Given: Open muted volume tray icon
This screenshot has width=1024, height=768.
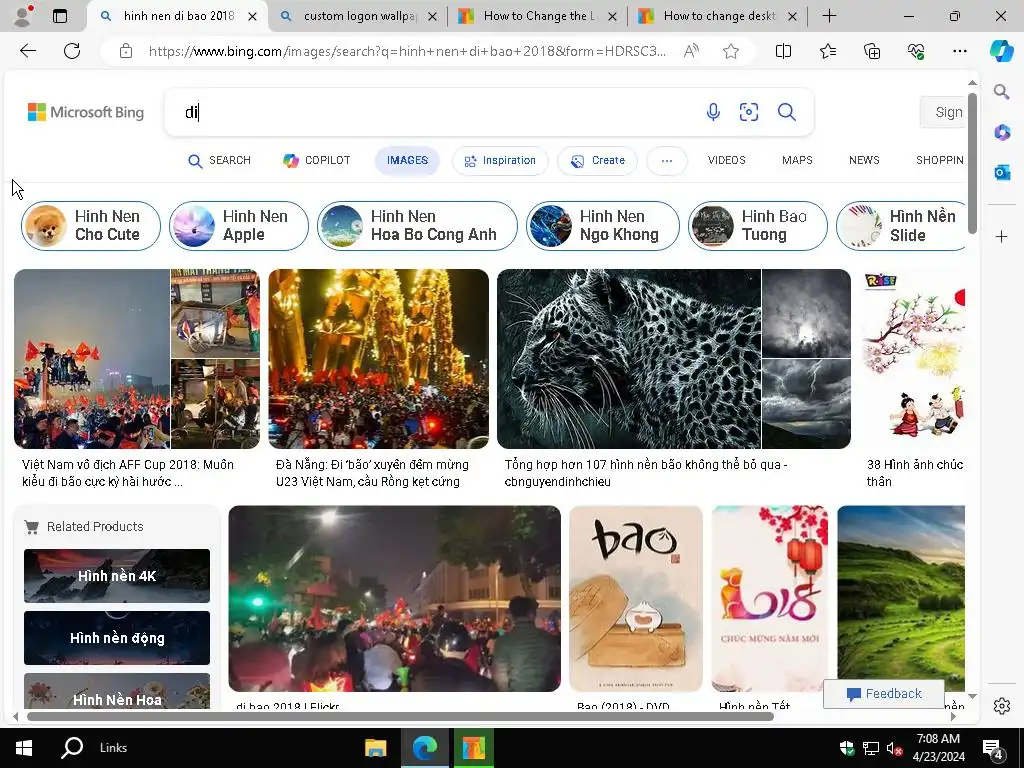Looking at the screenshot, I should [894, 748].
